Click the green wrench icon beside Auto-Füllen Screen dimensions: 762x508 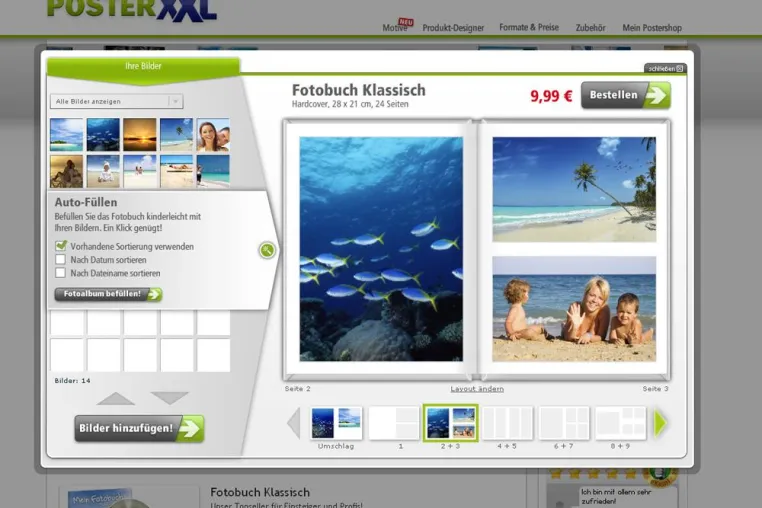pos(267,250)
